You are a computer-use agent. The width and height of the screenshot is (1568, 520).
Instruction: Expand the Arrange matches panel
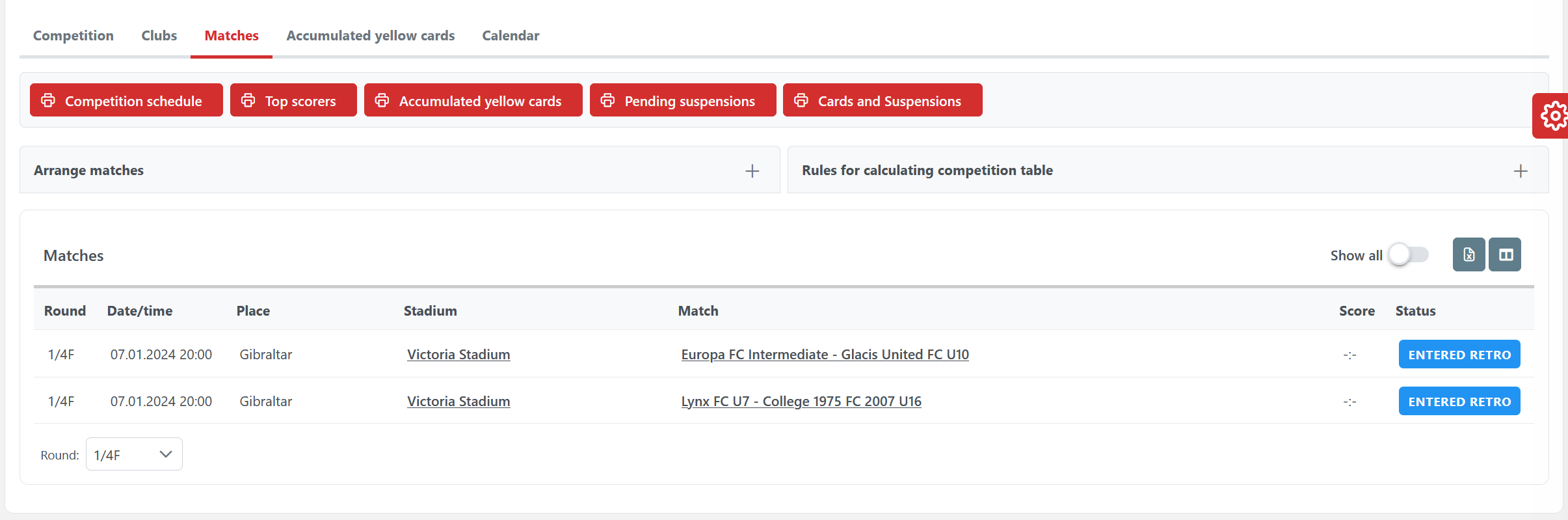coord(752,171)
